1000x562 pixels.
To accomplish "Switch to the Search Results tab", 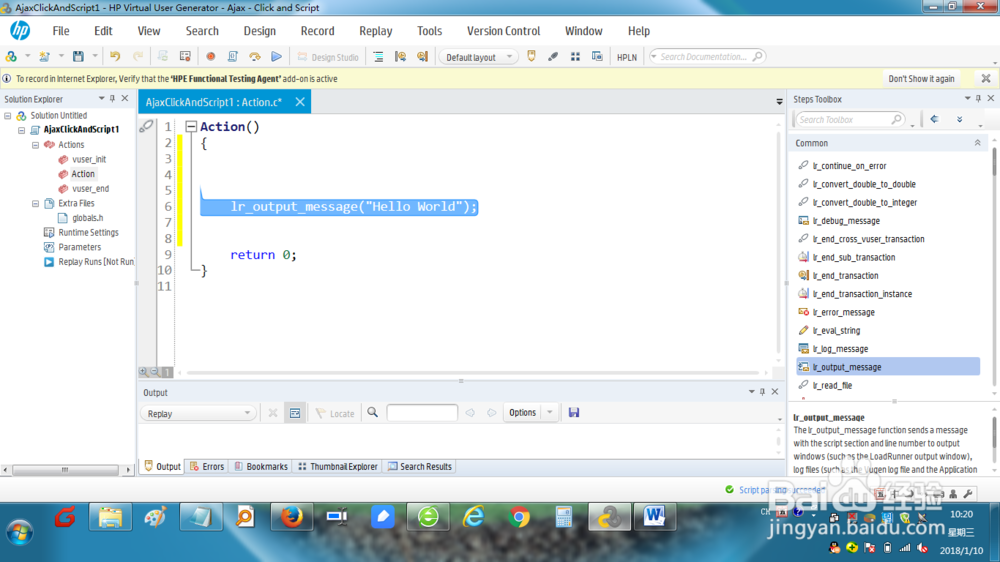I will (x=420, y=466).
